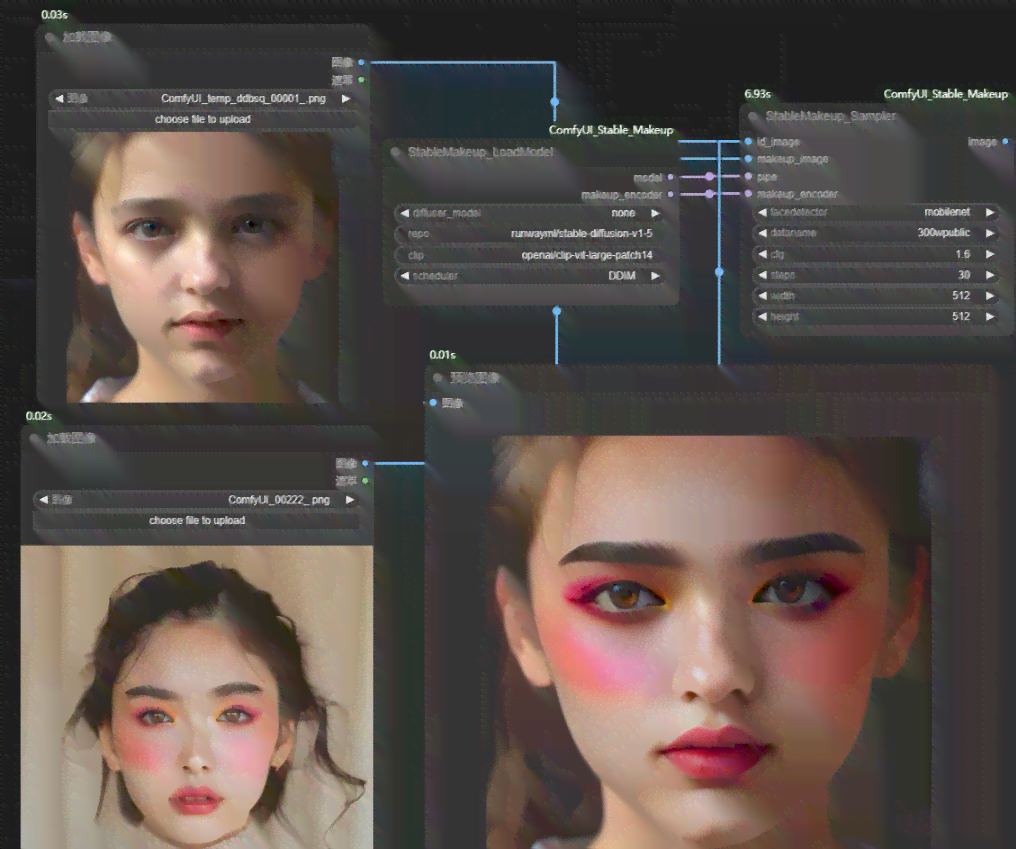Click the makeup_encoder input socket on Sampler
This screenshot has width=1016, height=849.
point(748,194)
